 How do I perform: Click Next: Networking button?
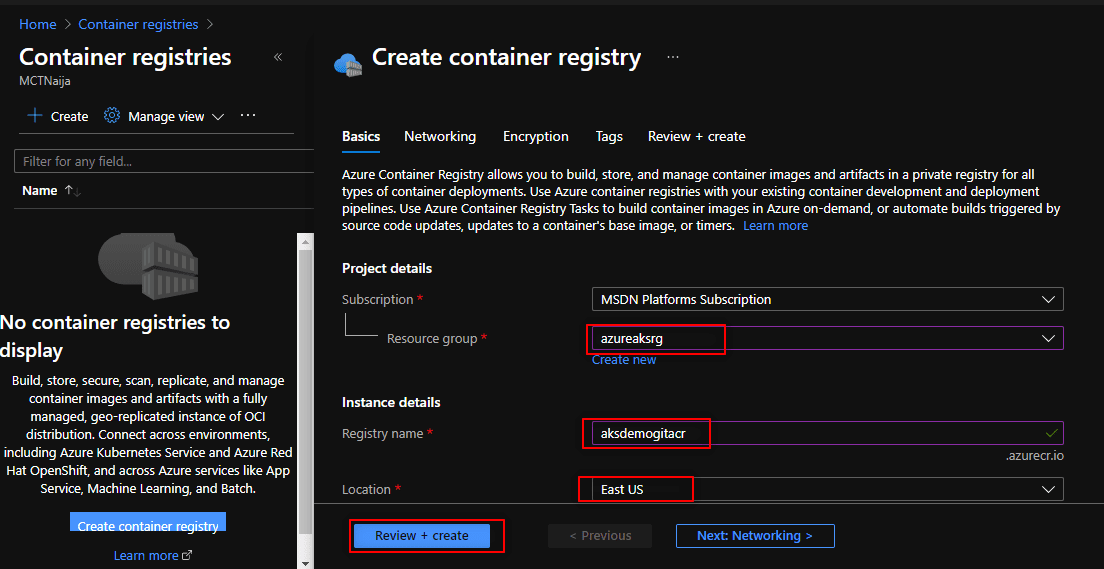pyautogui.click(x=755, y=536)
